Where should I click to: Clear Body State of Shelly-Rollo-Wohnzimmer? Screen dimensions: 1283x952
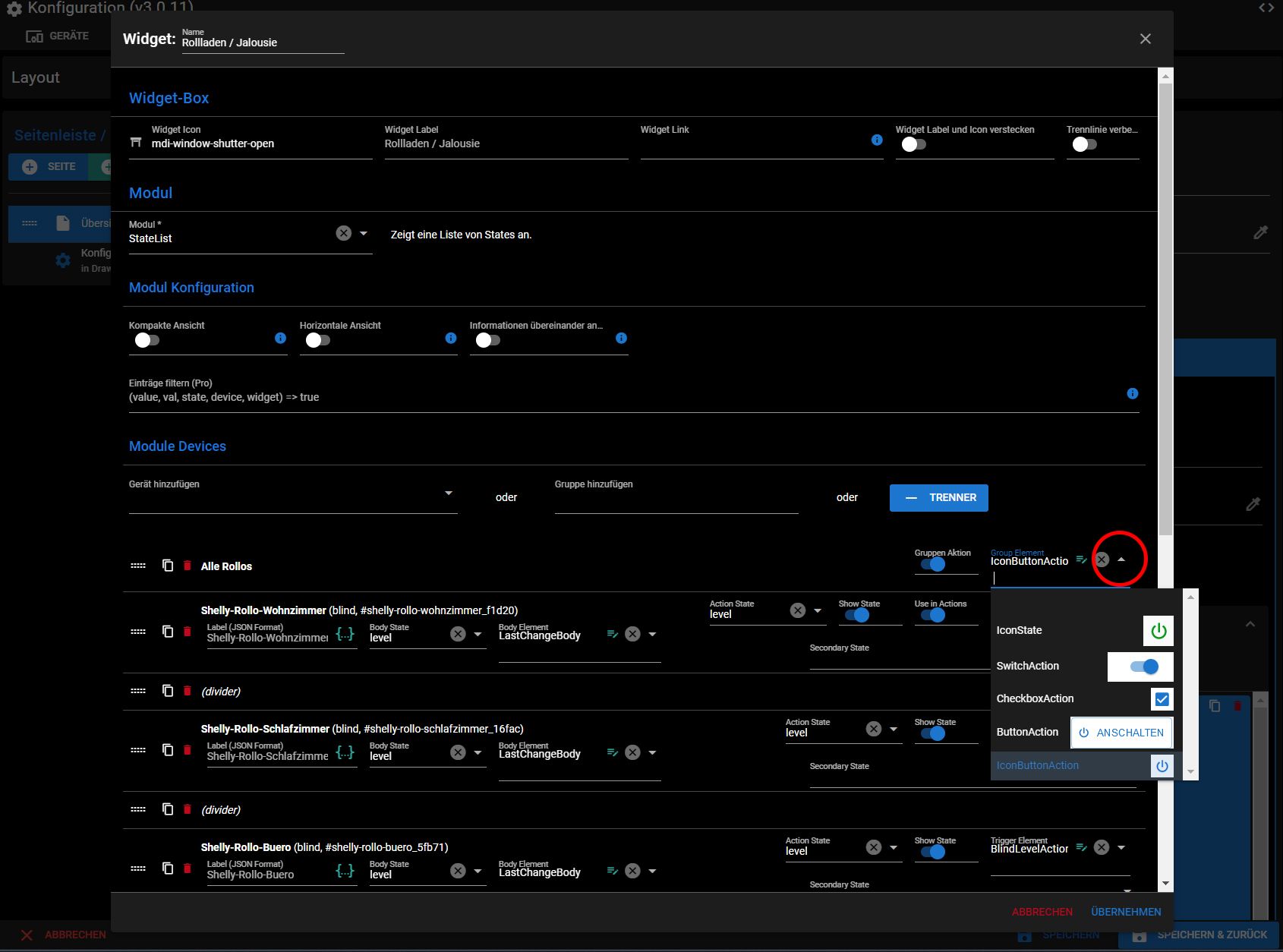[x=458, y=634]
